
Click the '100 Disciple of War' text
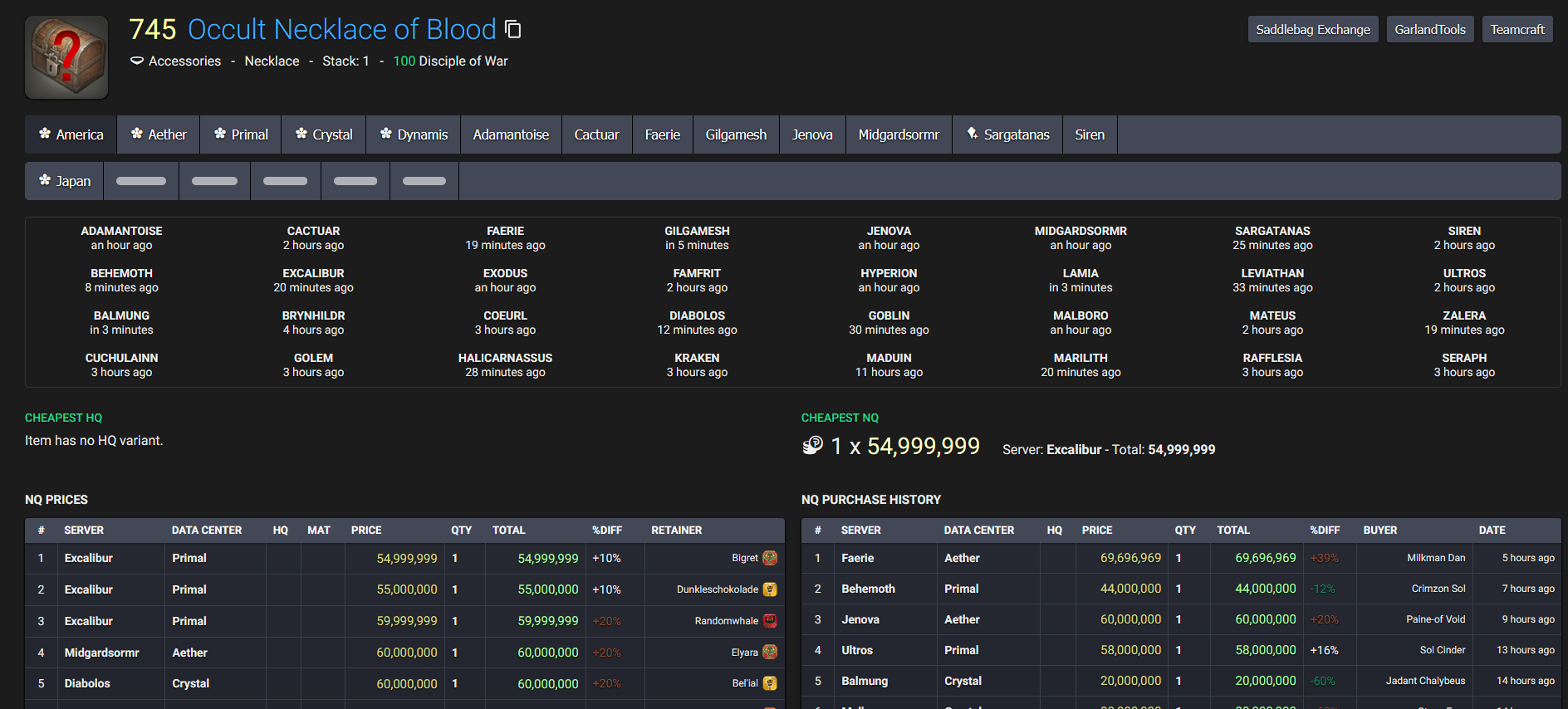(450, 61)
